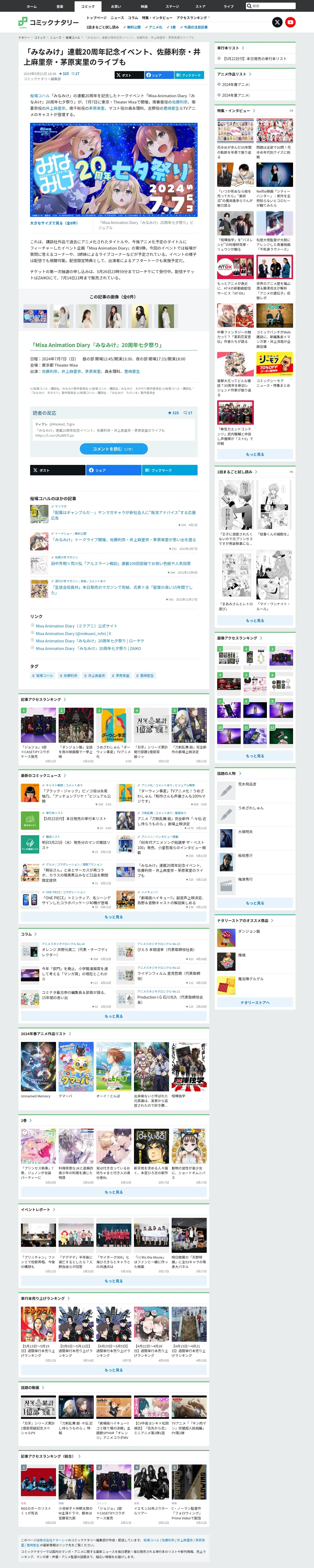Open the アクセスランキング dropdown in sub navigation
This screenshot has height=1568, width=314.
(193, 18)
